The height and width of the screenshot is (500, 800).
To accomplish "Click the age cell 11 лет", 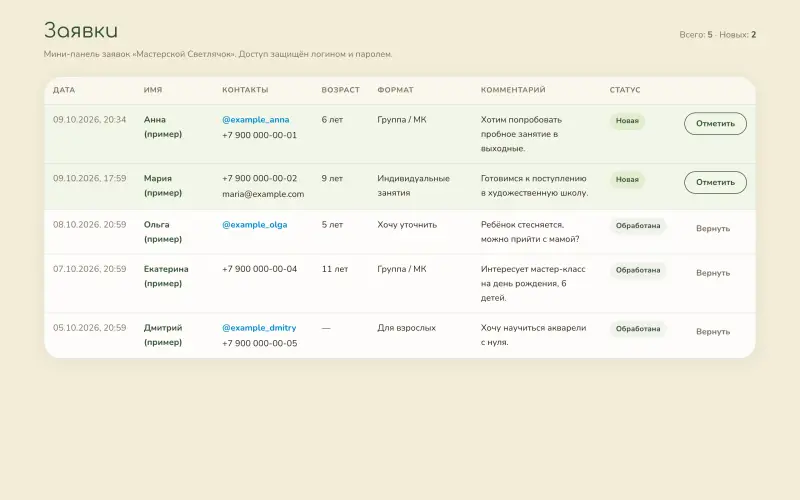I will pyautogui.click(x=335, y=269).
